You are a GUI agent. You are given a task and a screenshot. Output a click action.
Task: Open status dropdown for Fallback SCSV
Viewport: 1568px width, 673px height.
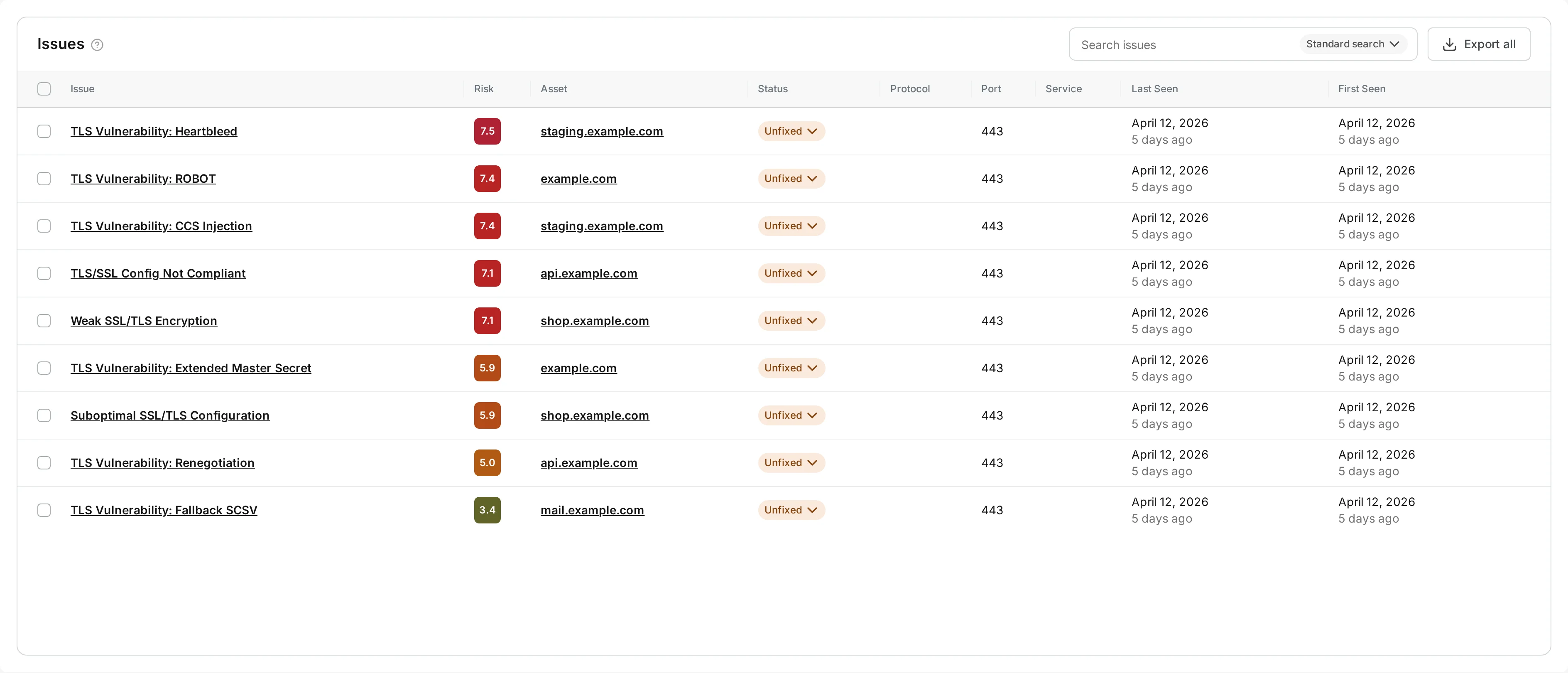point(791,511)
